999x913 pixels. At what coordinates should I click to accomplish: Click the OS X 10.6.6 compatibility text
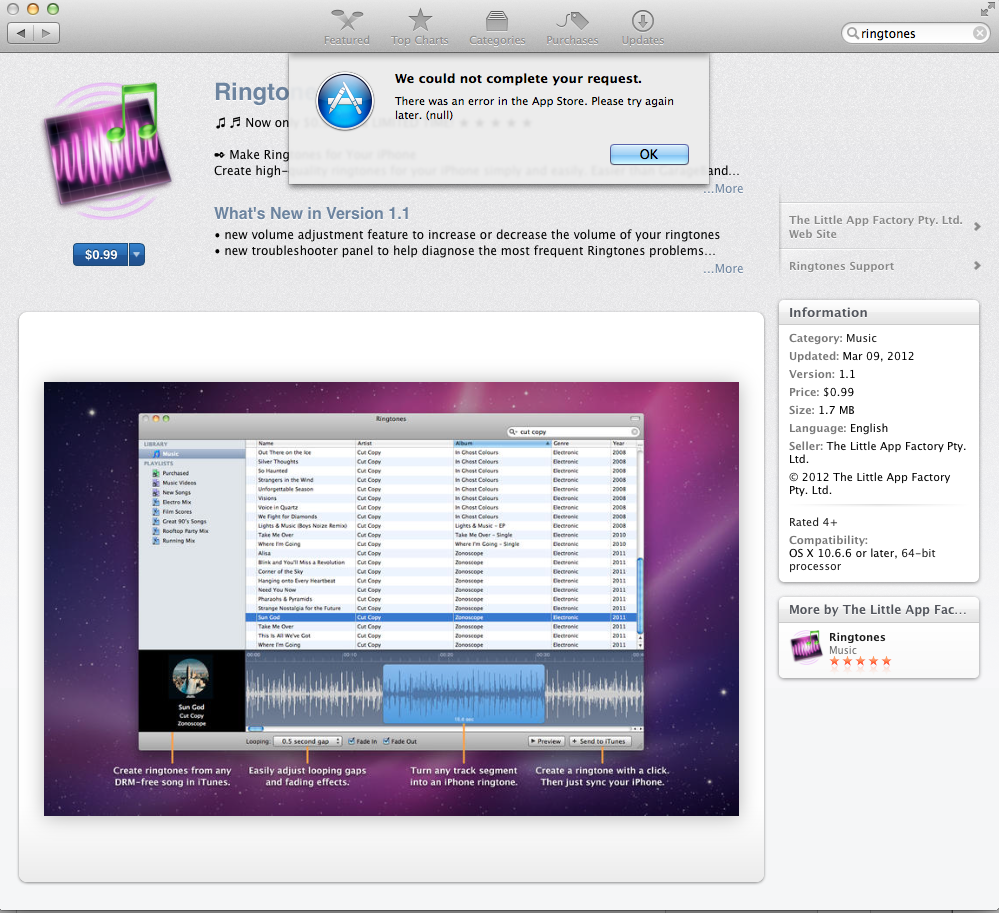862,560
